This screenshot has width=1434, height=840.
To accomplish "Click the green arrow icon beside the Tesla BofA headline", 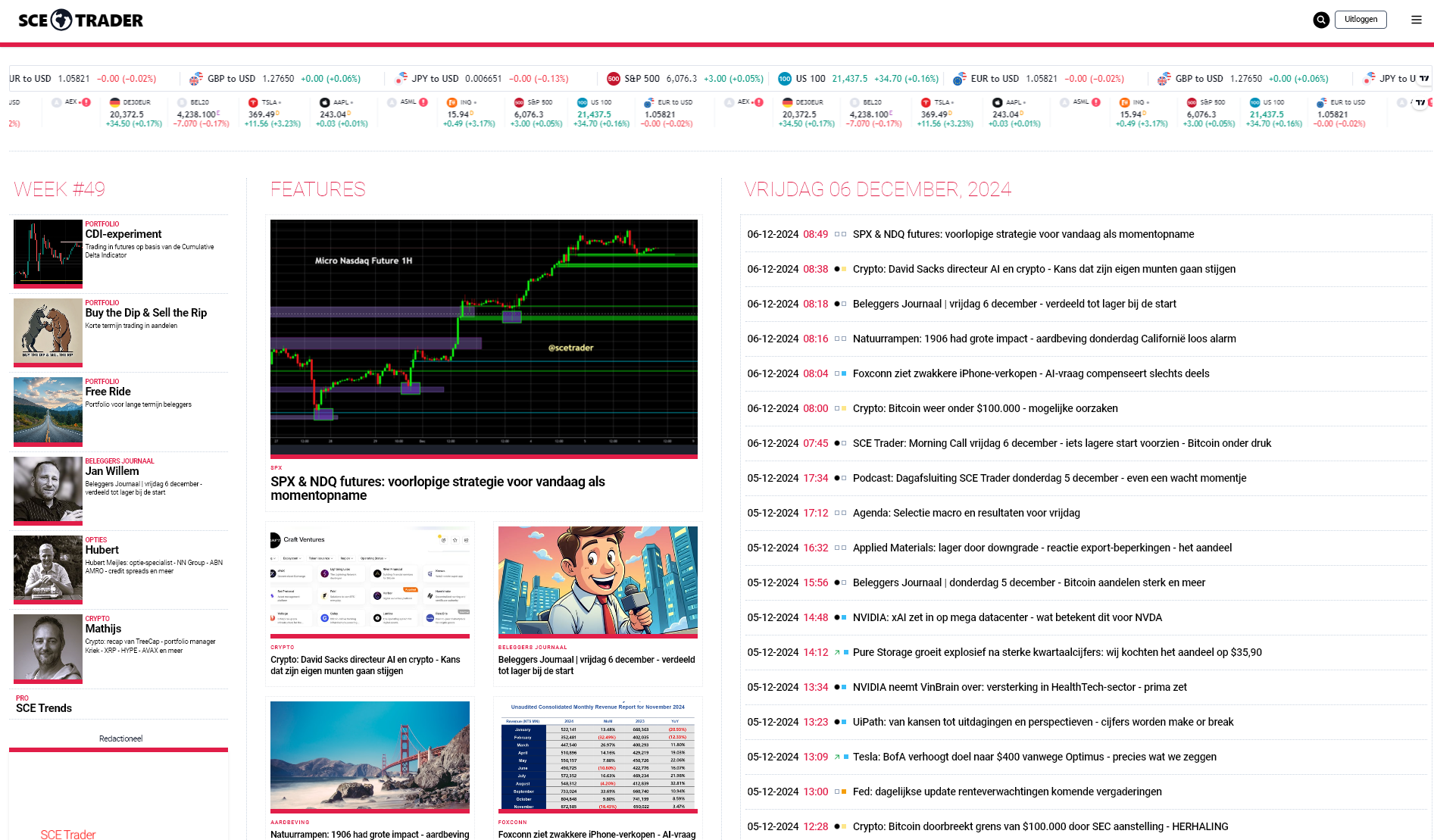I will pyautogui.click(x=837, y=757).
